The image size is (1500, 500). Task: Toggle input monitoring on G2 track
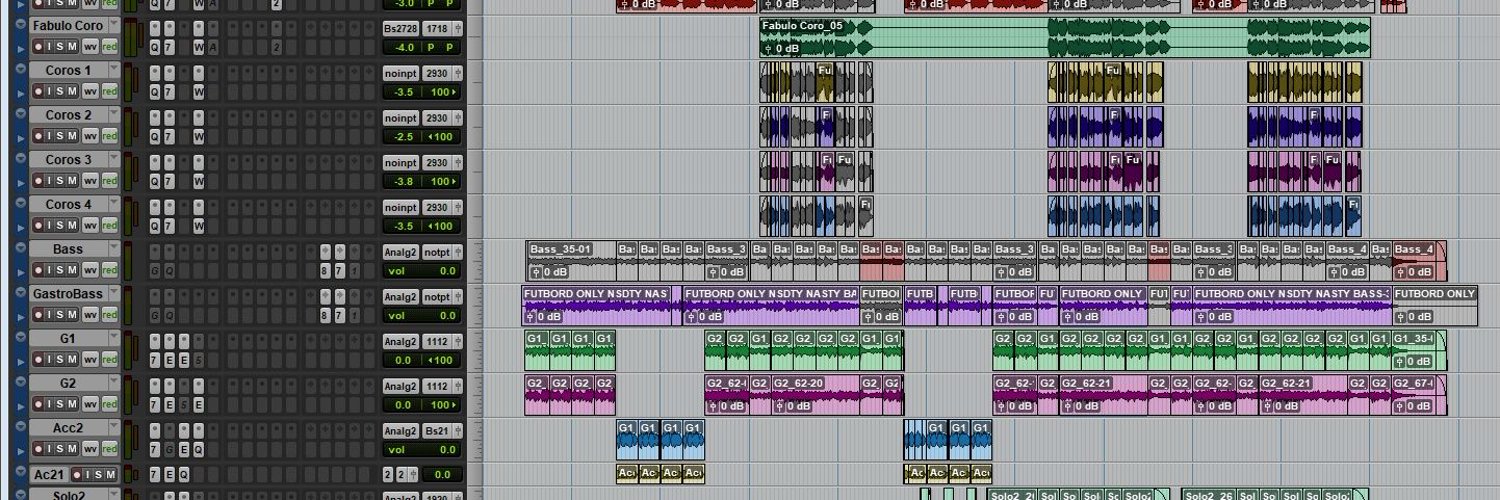click(49, 405)
